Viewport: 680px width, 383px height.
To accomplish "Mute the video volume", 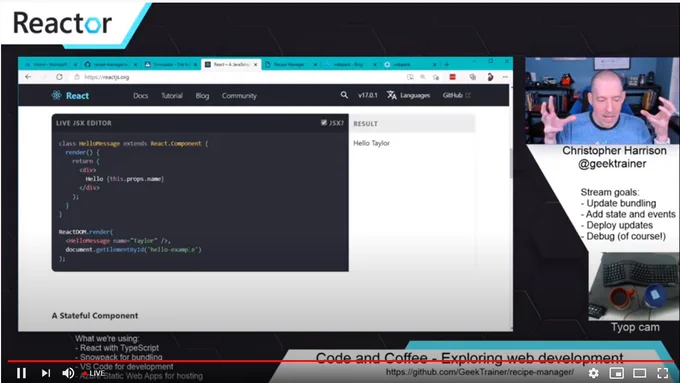I will pos(68,373).
